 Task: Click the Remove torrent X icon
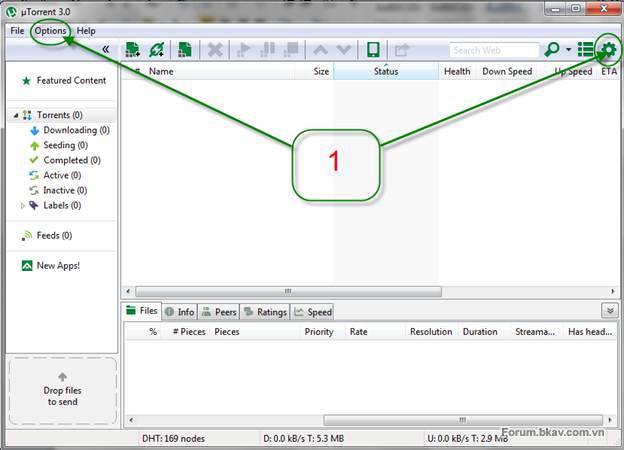(214, 50)
